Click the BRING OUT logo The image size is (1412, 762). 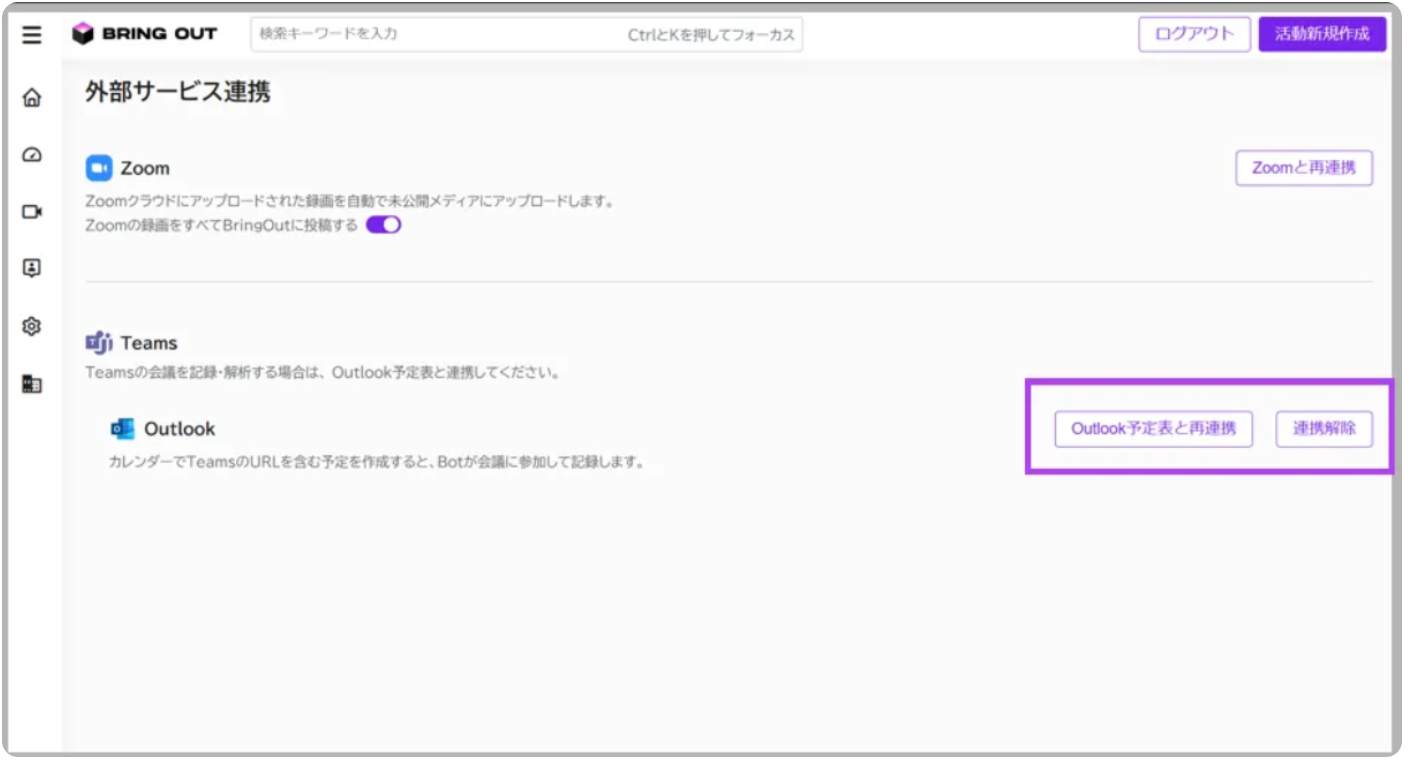(x=145, y=34)
